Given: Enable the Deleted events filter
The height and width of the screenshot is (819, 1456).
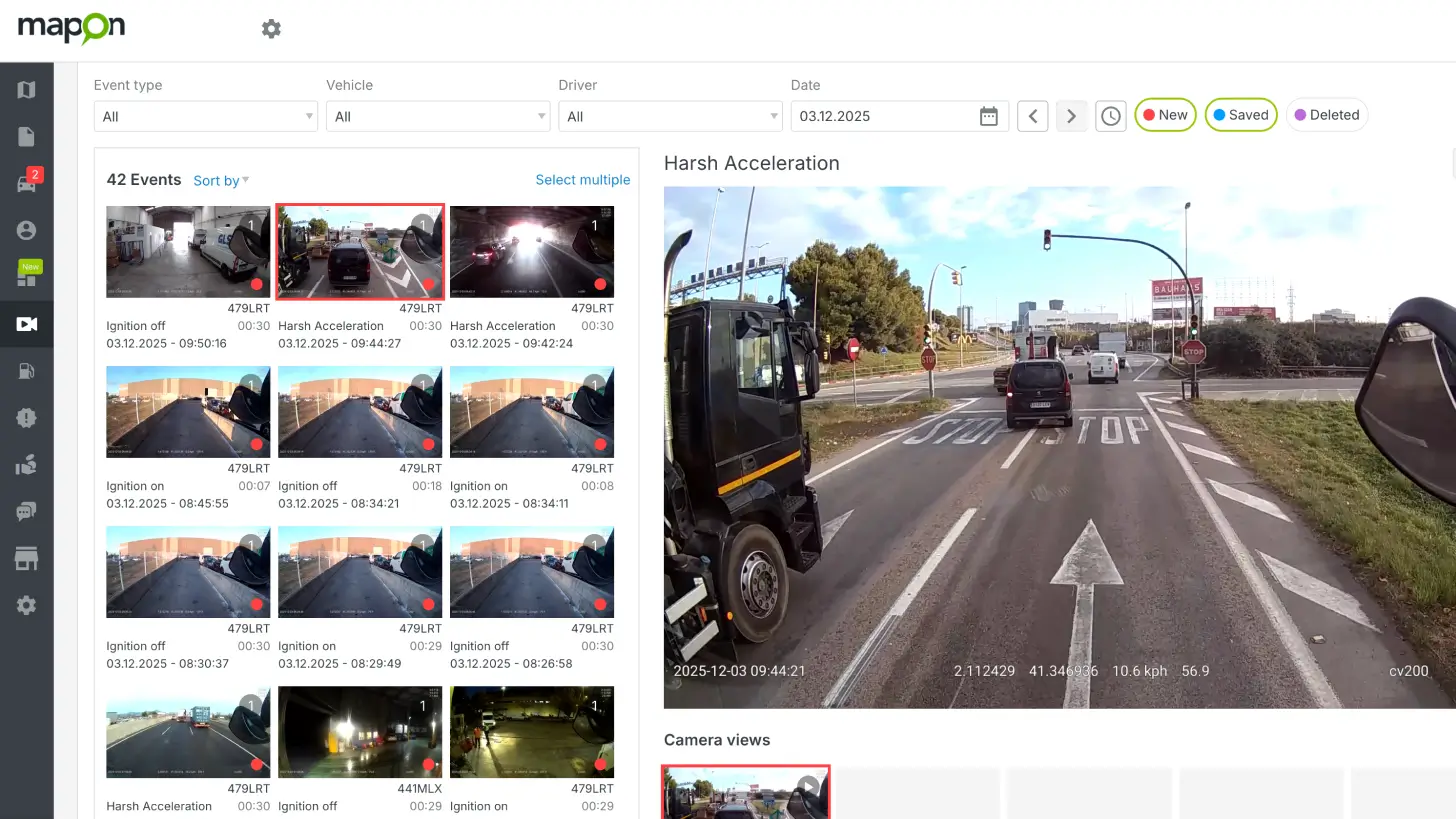Looking at the screenshot, I should [1327, 115].
